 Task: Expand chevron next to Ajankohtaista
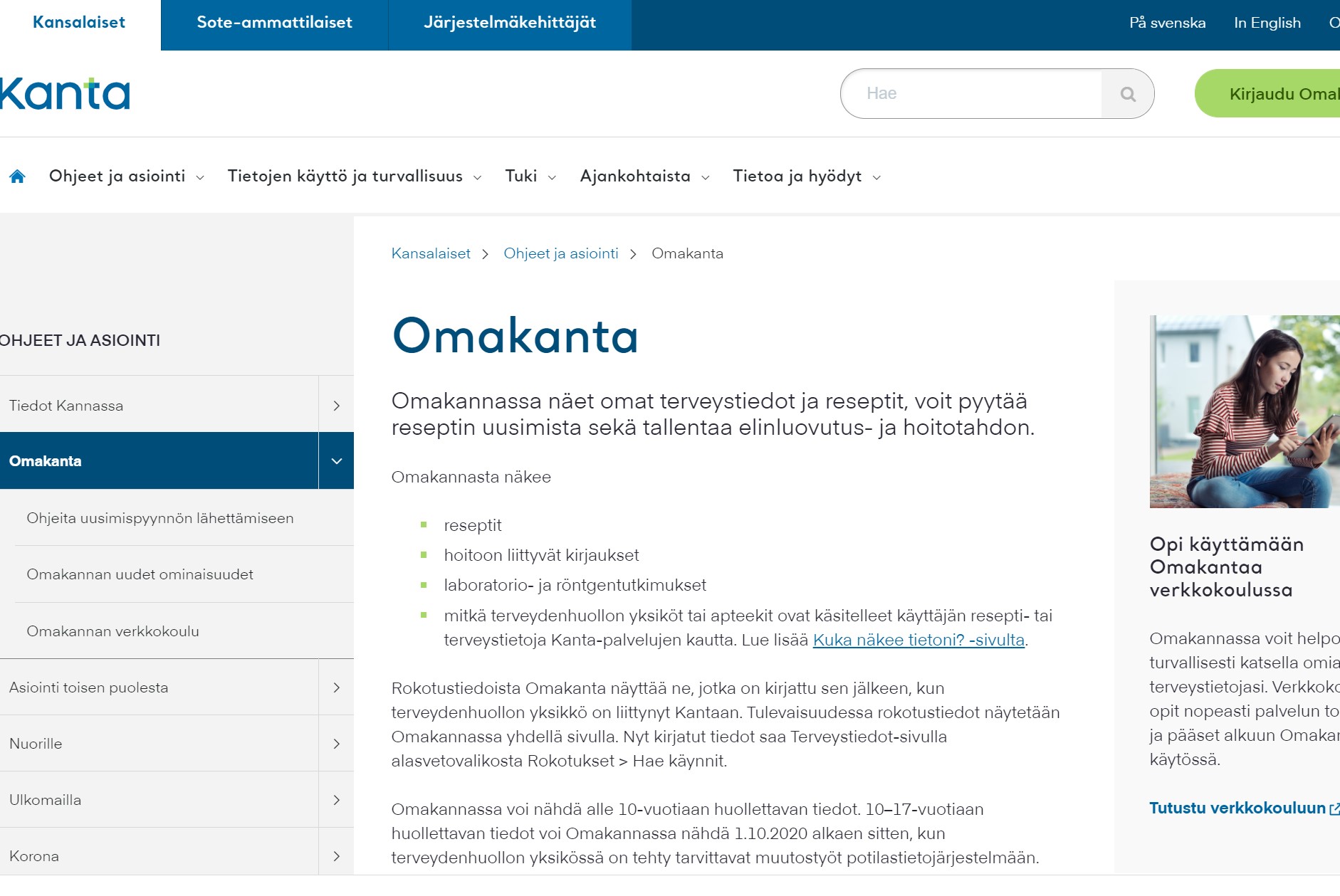click(x=706, y=178)
